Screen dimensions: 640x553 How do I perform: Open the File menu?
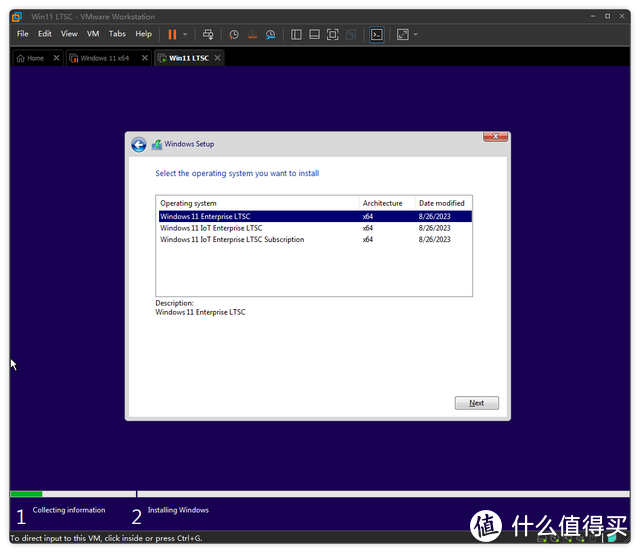point(22,34)
